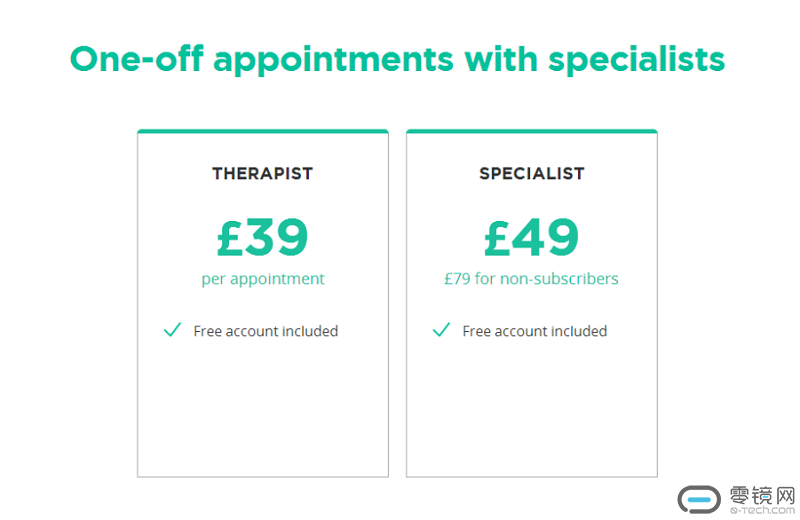Select the SPECIALIST card title

(x=531, y=173)
